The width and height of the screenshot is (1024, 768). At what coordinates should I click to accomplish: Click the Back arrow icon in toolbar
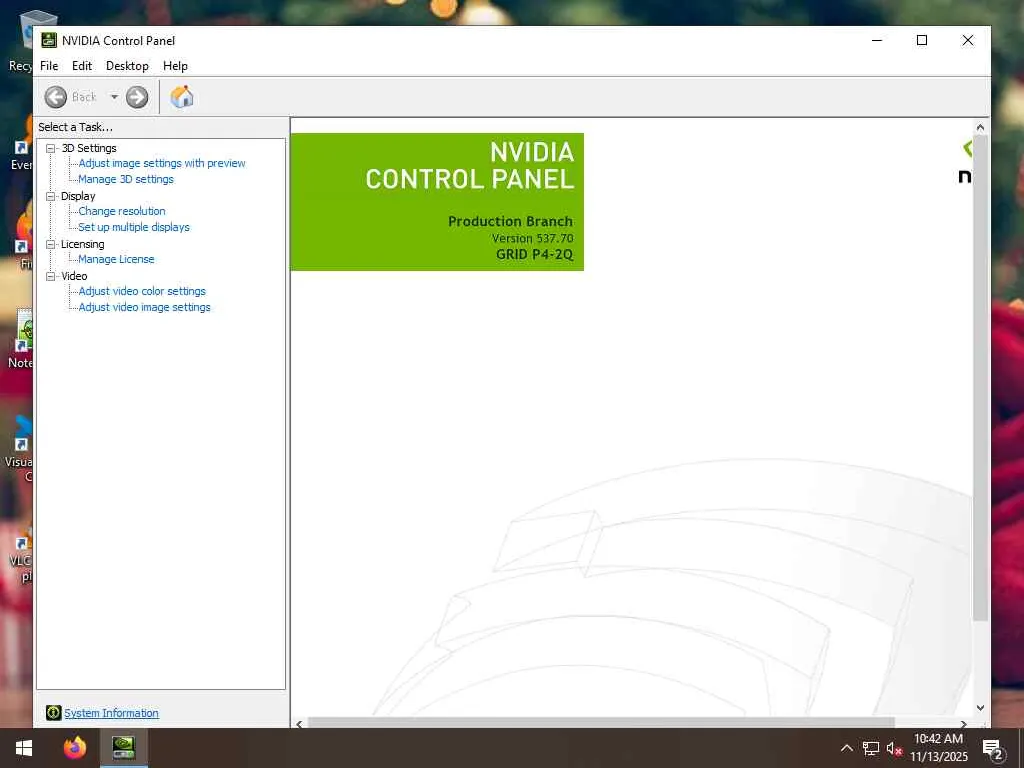tap(56, 97)
